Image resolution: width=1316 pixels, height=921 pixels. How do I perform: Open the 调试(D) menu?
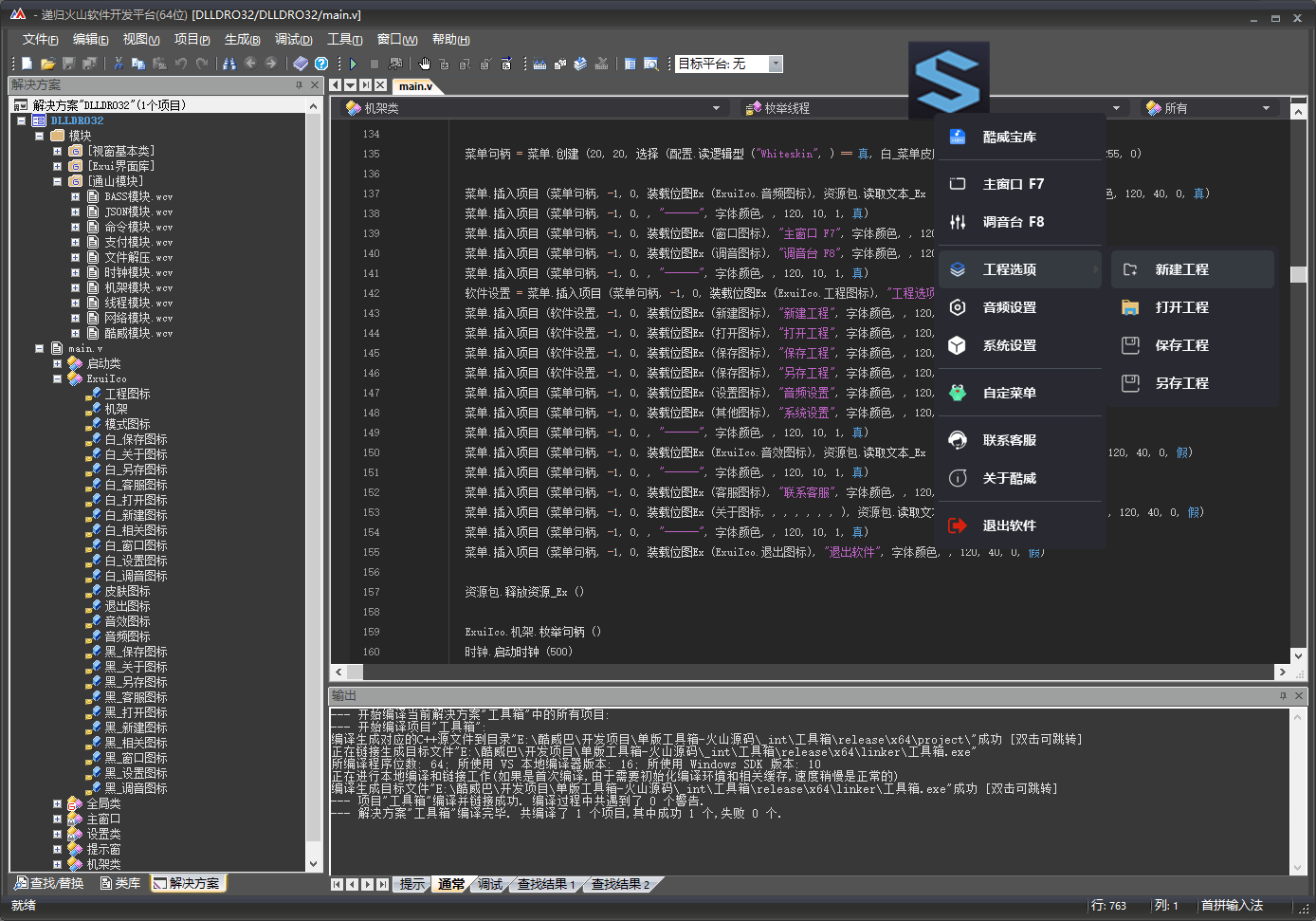coord(293,39)
